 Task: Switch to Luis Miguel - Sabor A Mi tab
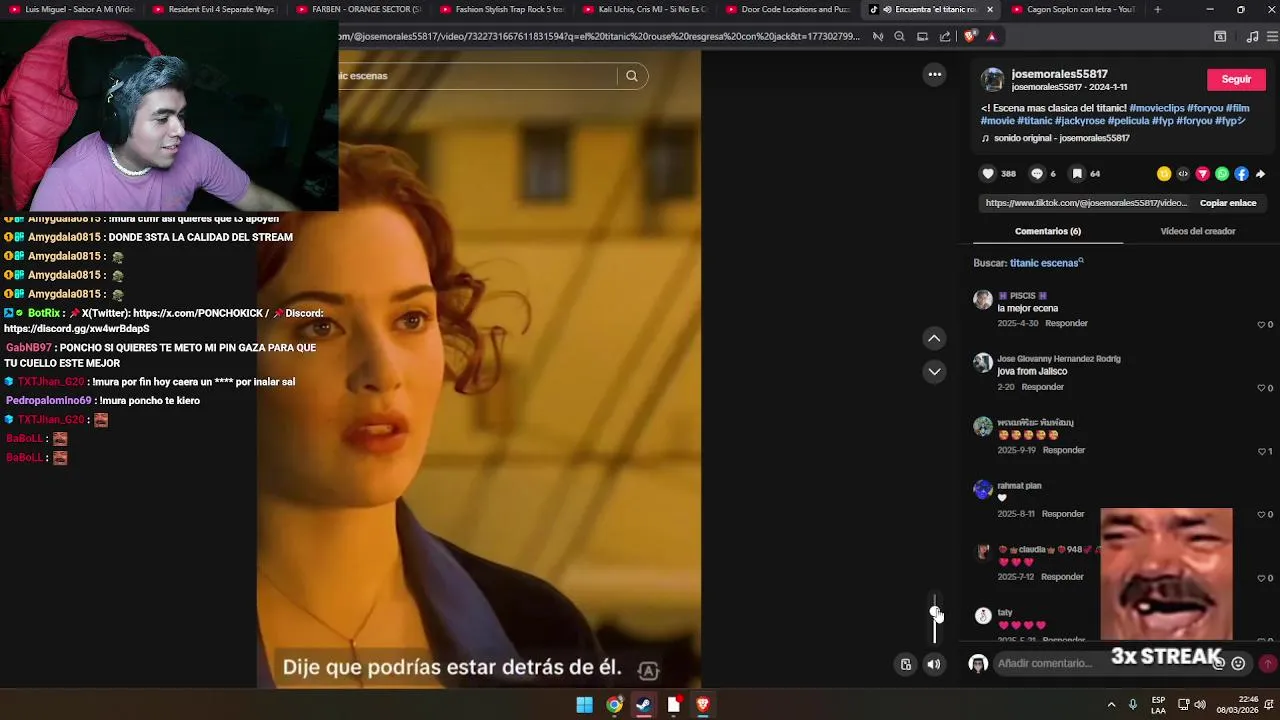tap(72, 10)
